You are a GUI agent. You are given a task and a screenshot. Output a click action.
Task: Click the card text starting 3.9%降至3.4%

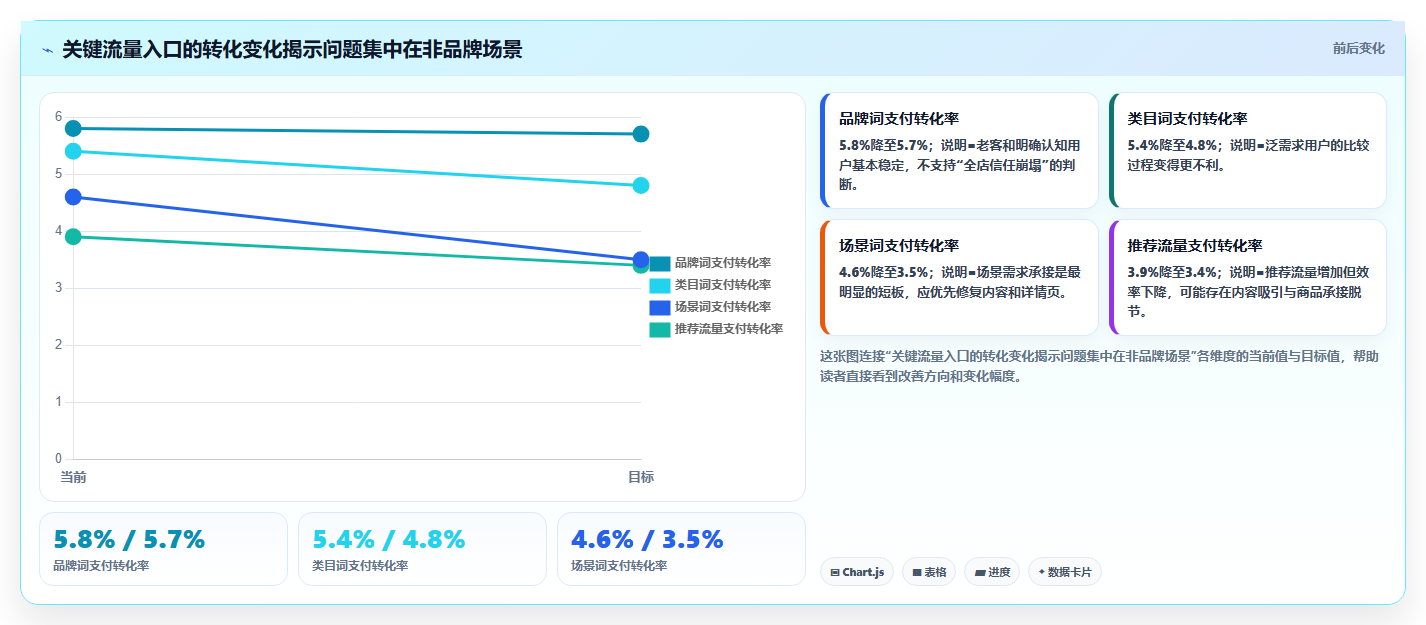1248,292
